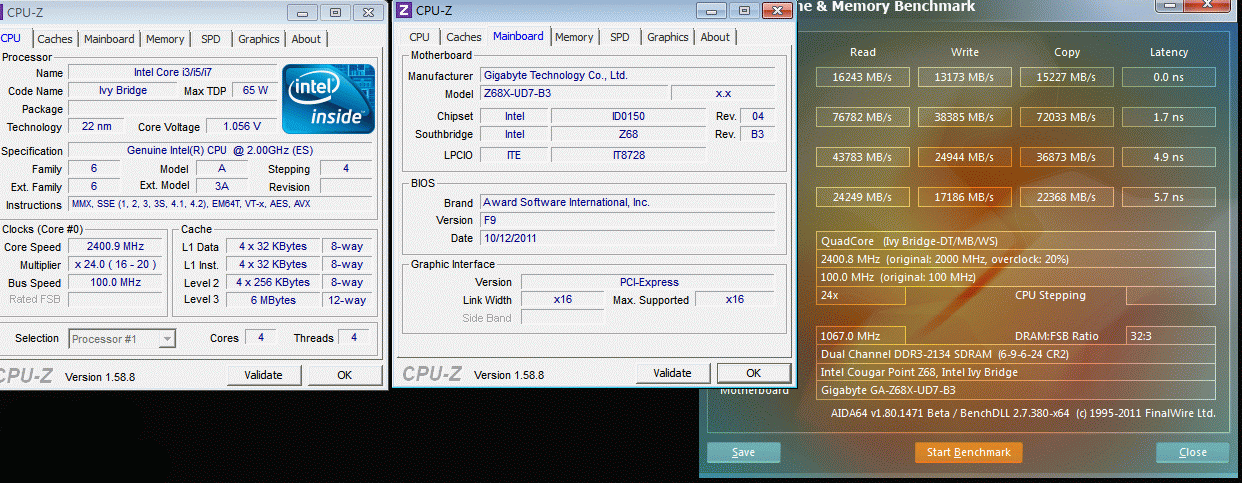Click Graphic Interface Version PCI-Express

coord(648,283)
